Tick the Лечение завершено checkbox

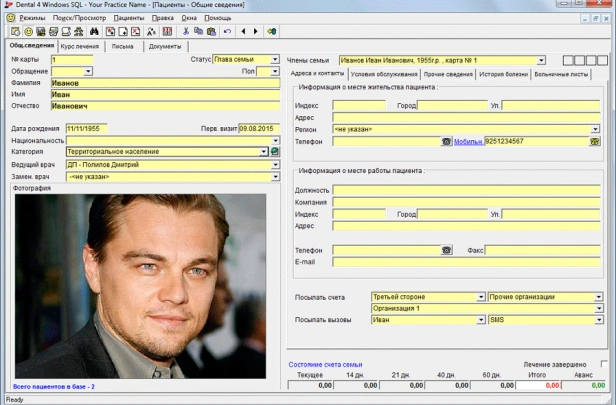coord(603,364)
